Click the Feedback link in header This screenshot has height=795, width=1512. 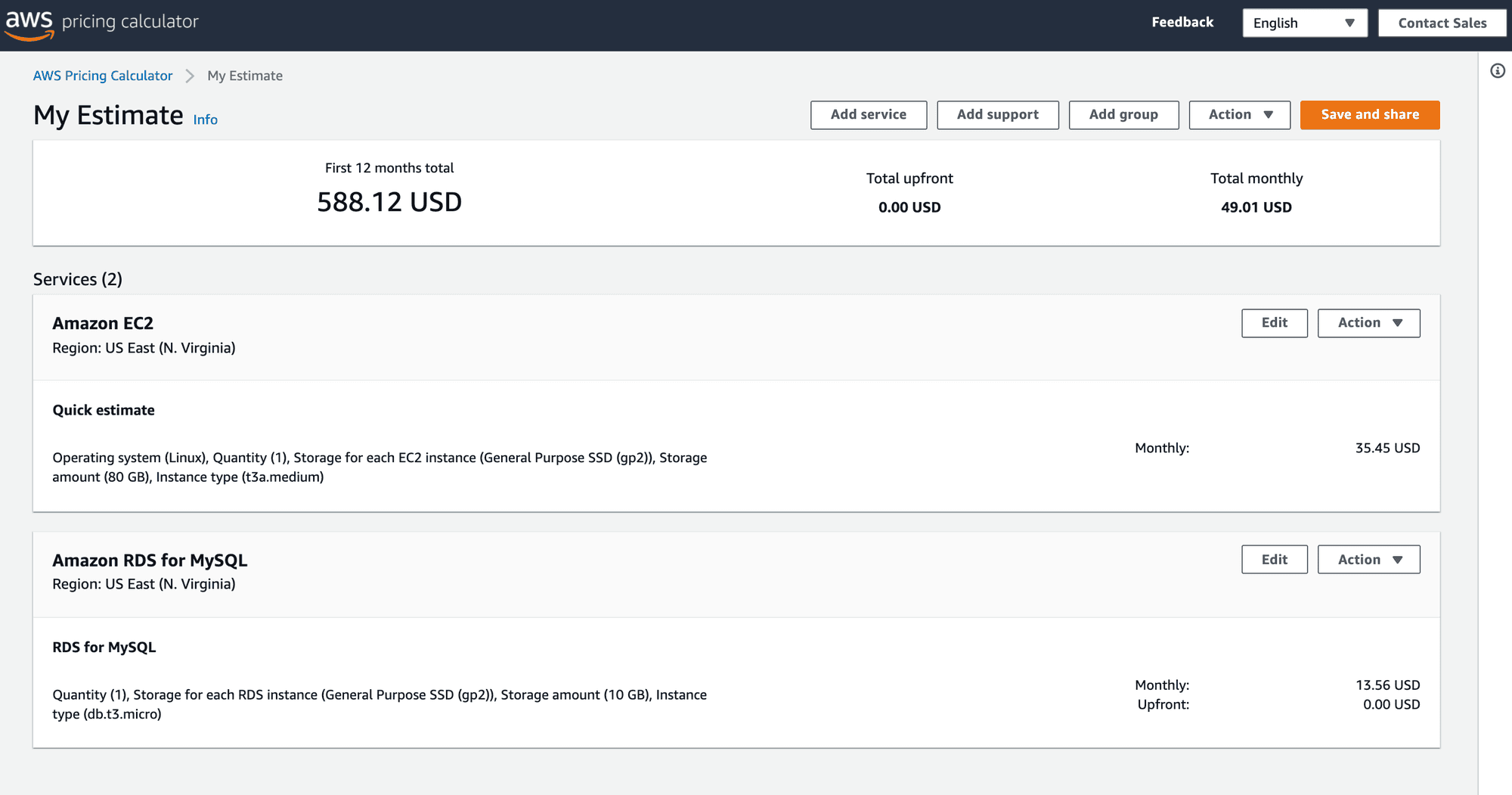pos(1182,23)
